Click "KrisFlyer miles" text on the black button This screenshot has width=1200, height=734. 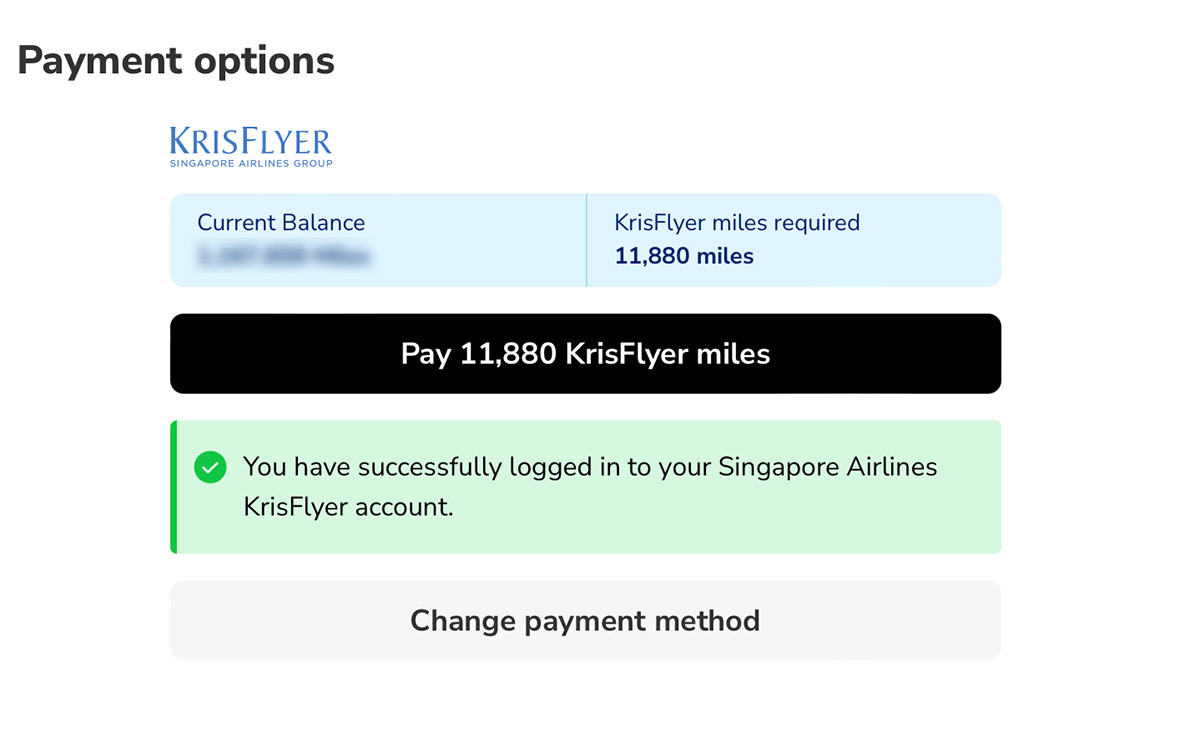(x=667, y=354)
